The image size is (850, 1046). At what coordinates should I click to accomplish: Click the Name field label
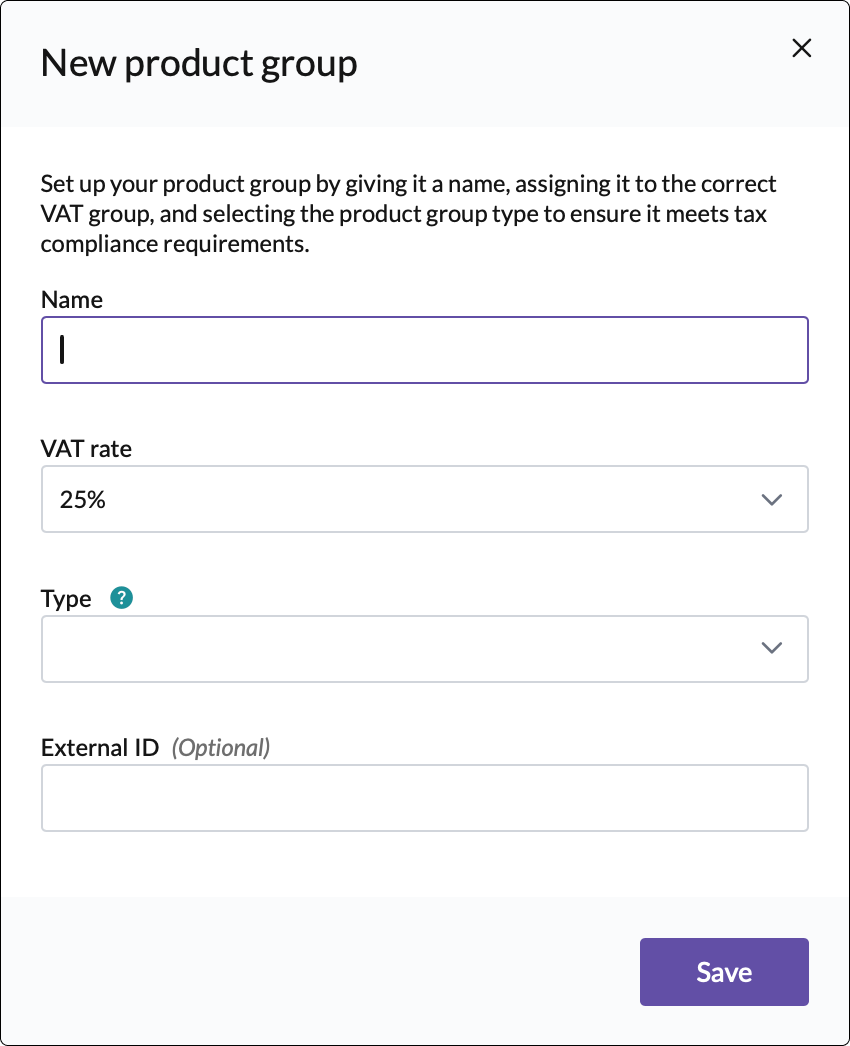tap(72, 299)
